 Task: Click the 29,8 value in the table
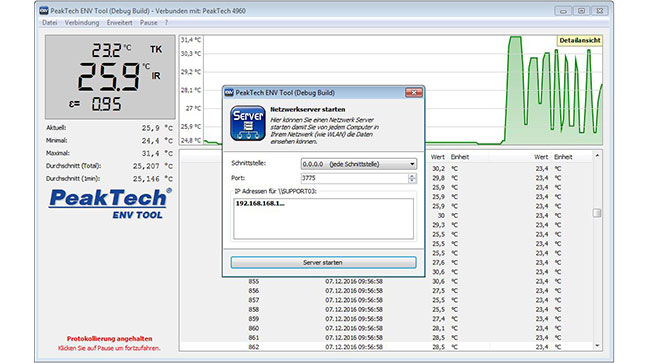tap(438, 178)
